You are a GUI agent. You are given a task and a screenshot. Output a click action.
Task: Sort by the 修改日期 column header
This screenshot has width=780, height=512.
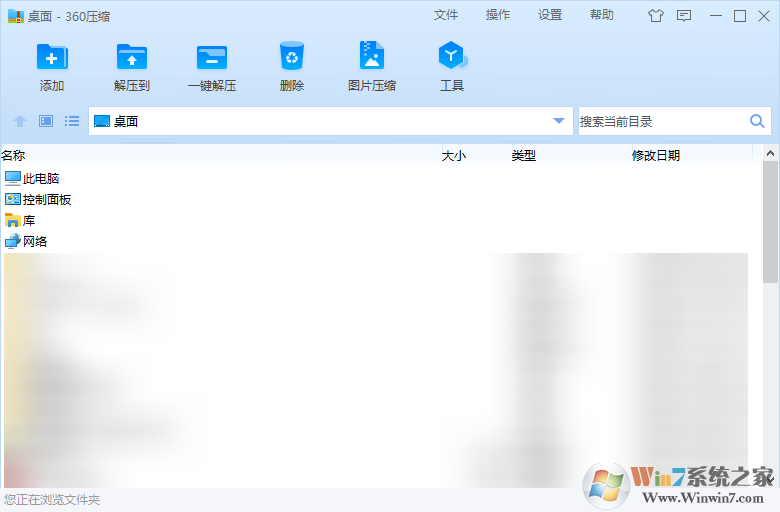656,156
